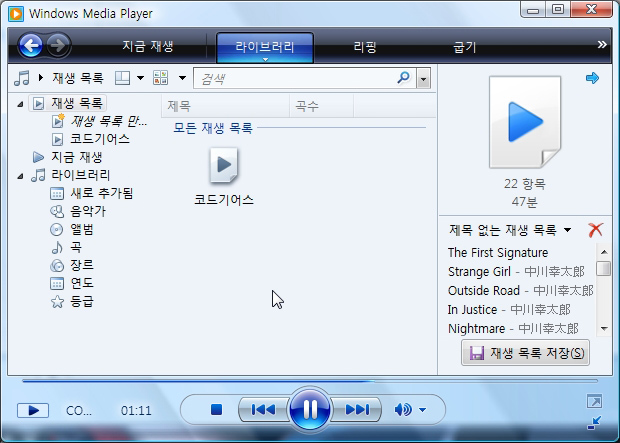This screenshot has height=443, width=620.
Task: Open the view options dropdown arrow
Action: pos(182,78)
